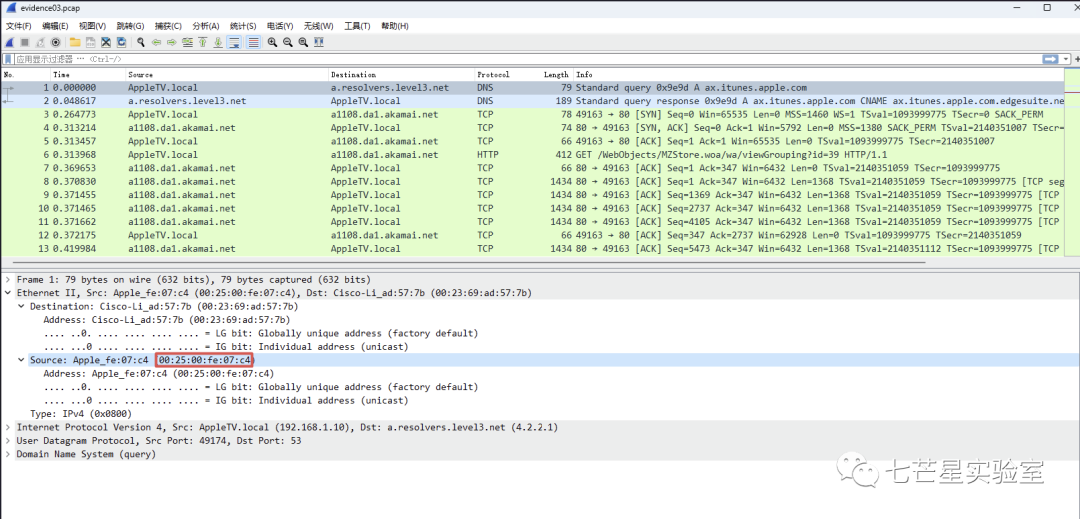
Task: Expand the Frame 1 details row
Action: 8,279
